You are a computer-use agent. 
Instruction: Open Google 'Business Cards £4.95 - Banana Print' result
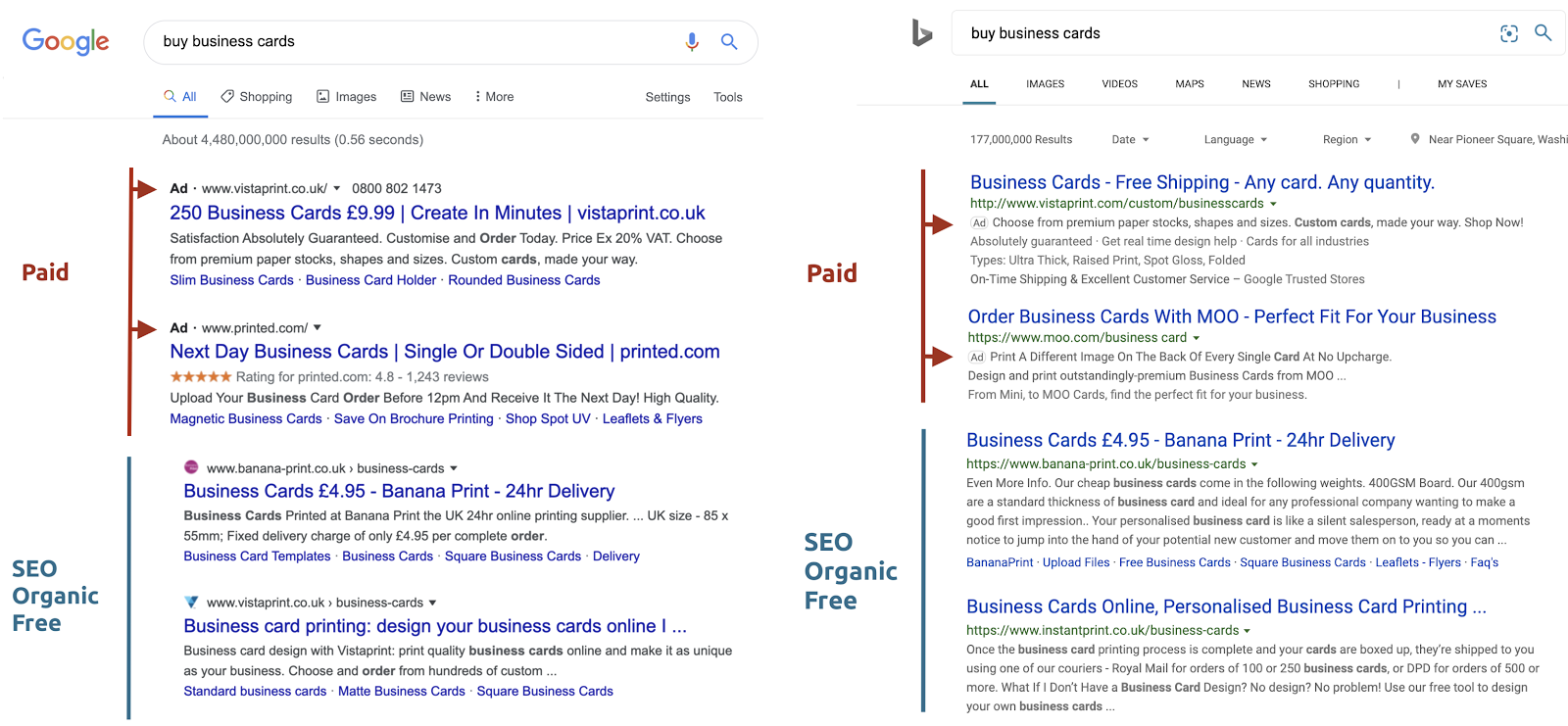click(399, 491)
